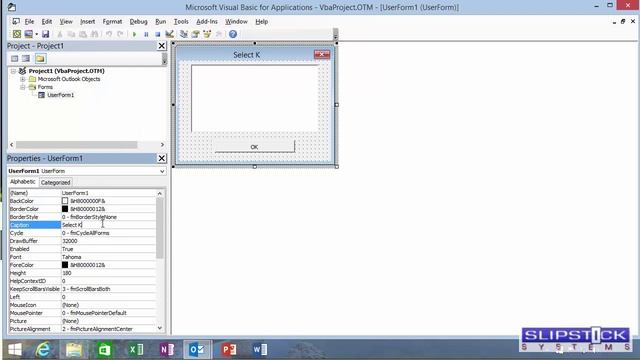Click the Redo toolbar icon
The height and width of the screenshot is (360, 640).
tap(120, 34)
